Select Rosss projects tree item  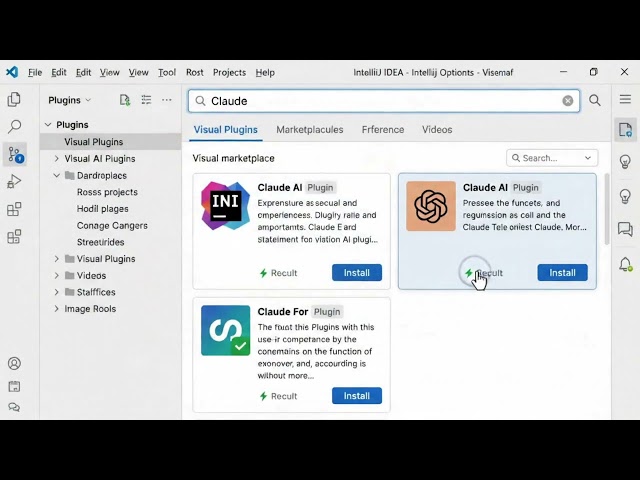point(107,192)
